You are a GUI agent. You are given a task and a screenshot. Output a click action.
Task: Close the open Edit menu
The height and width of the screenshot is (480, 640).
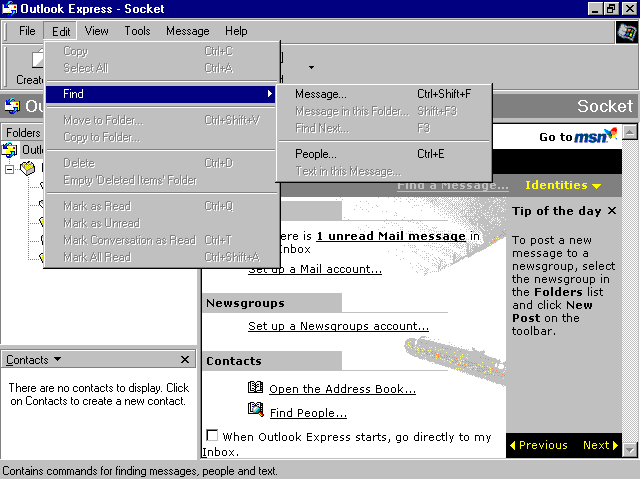click(61, 31)
